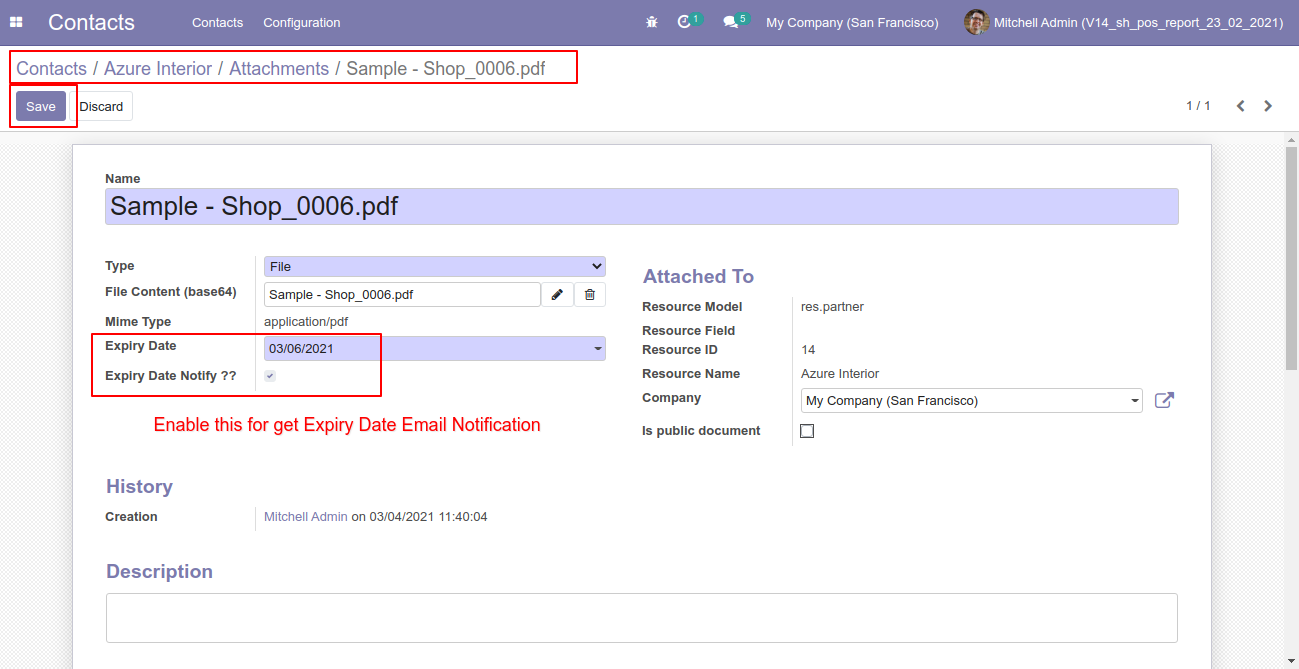Expand the Company dropdown field
Viewport: 1299px width, 669px height.
pyautogui.click(x=972, y=400)
